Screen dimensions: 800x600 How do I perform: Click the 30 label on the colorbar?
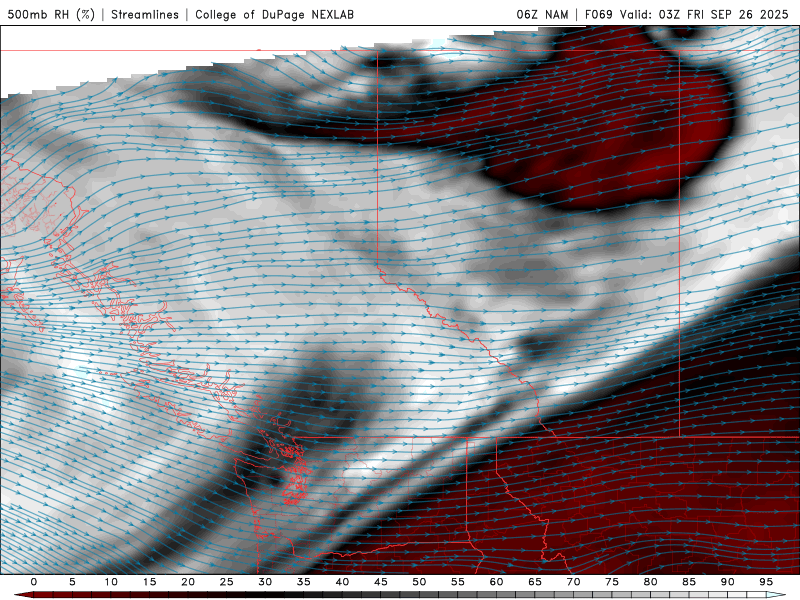265,582
